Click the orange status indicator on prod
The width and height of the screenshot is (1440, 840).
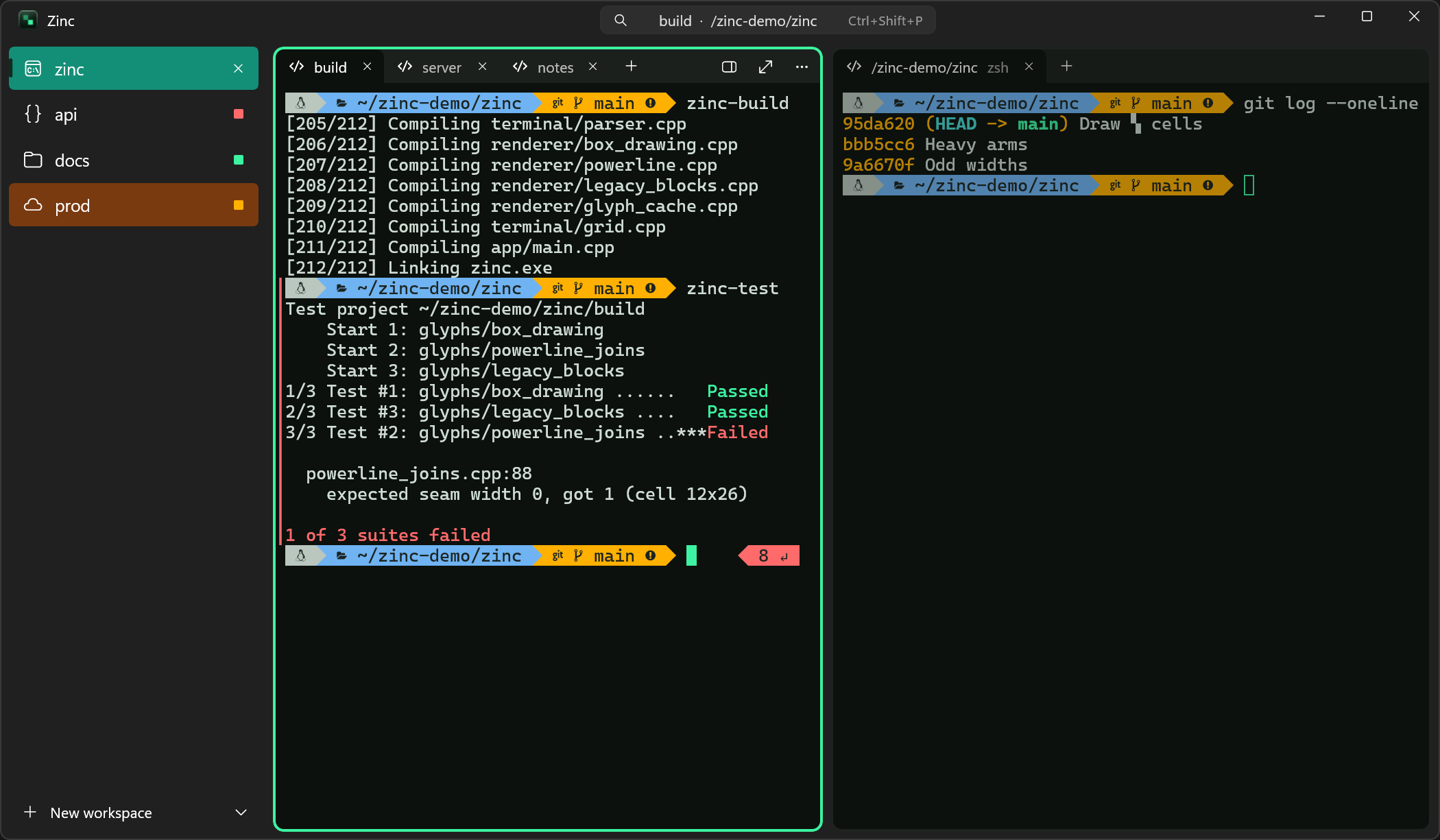click(239, 205)
